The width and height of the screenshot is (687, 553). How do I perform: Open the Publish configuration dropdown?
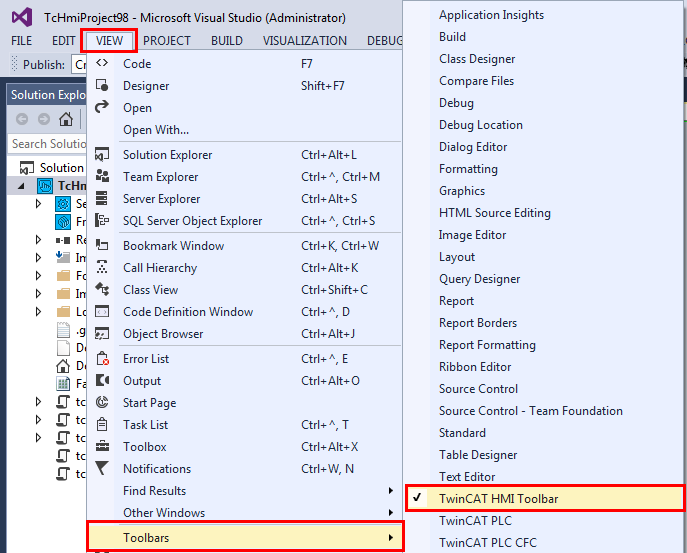pos(79,64)
